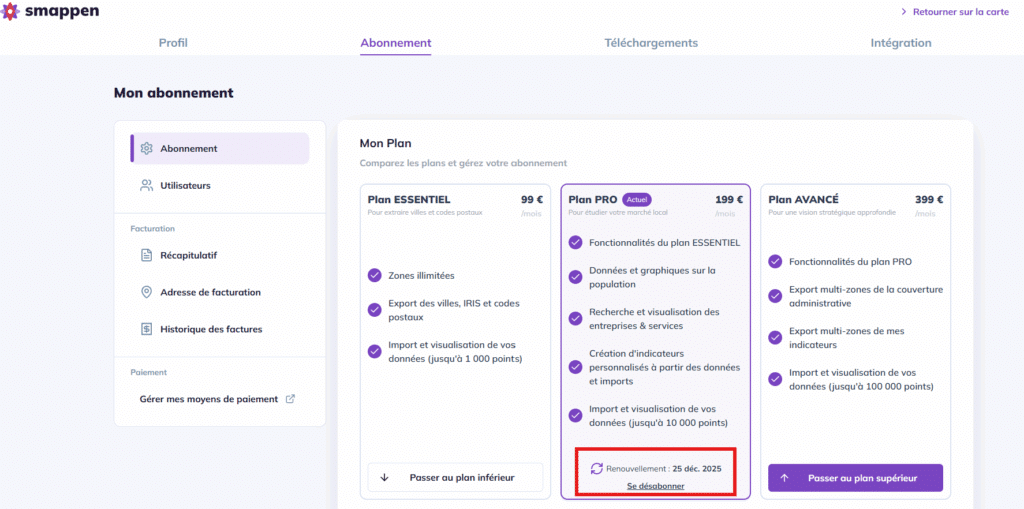Screen dimensions: 1024x509
Task: Click the checkmark beside Fonctionnalités du plan ESSENTIEL
Action: [x=575, y=242]
